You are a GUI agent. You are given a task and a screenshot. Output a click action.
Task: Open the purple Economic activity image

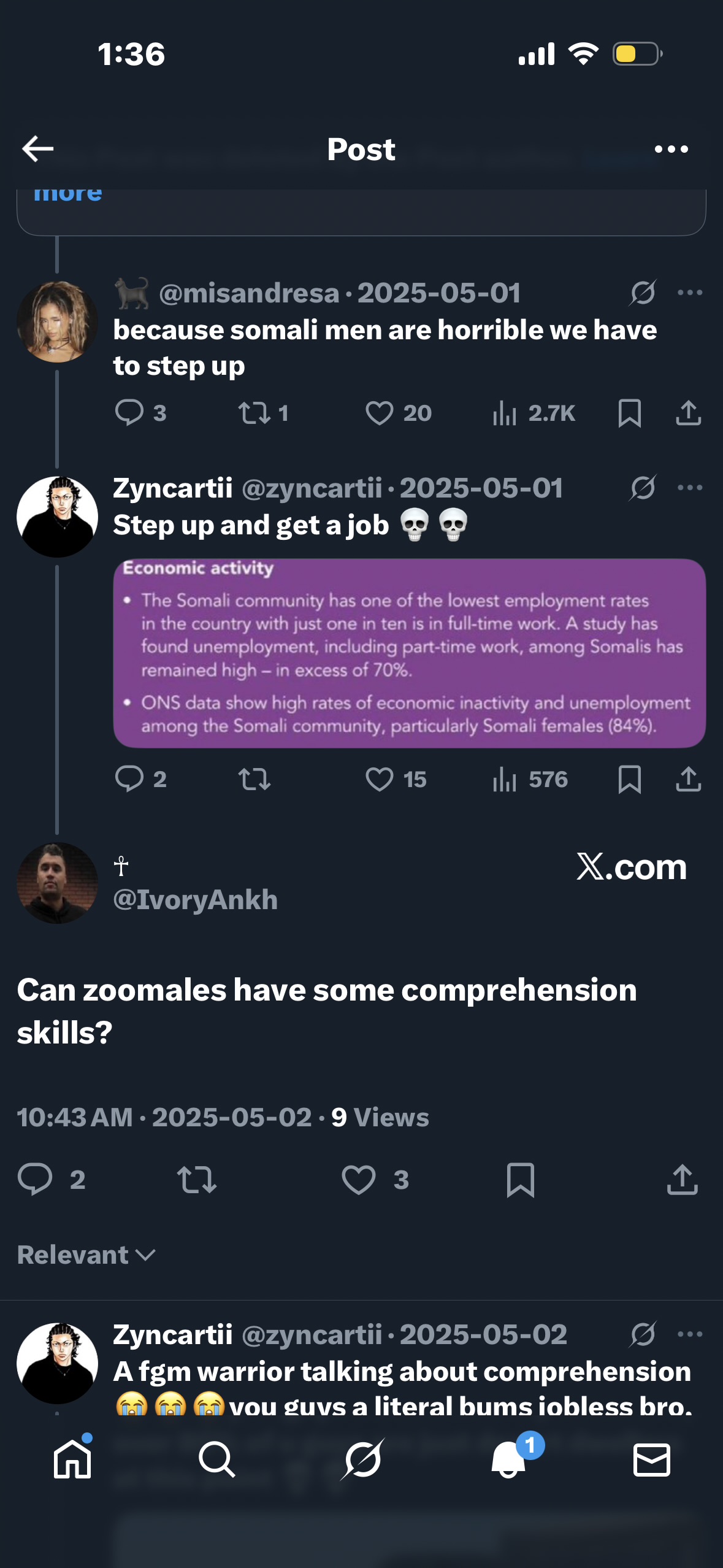(409, 653)
